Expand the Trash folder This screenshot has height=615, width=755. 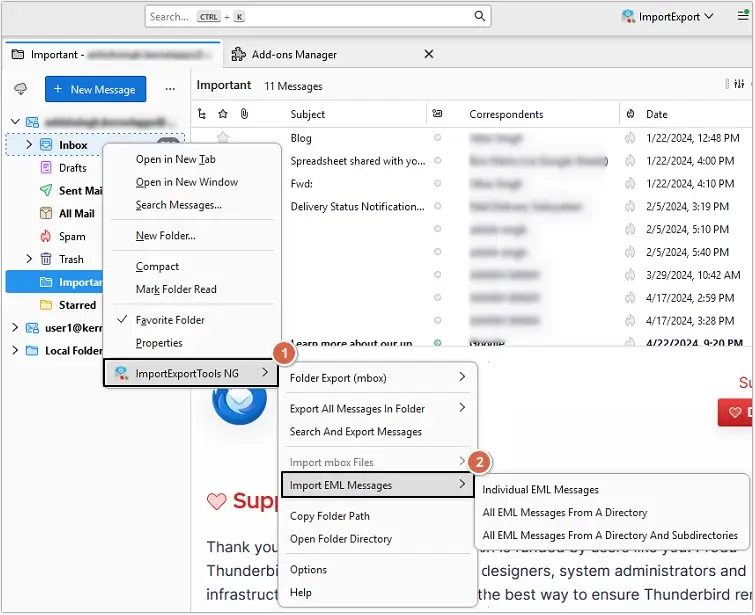coord(29,259)
